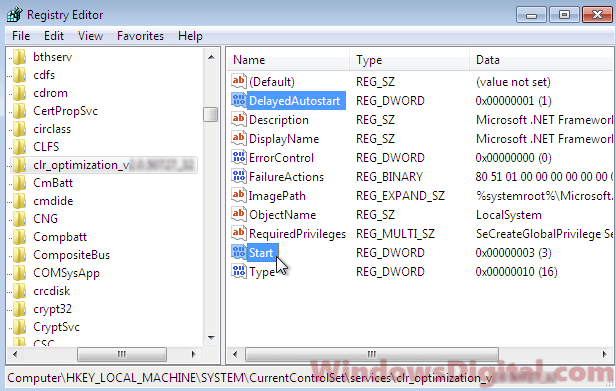Click the CLFS folder icon
Viewport: 616px width, 391px height.
19,147
